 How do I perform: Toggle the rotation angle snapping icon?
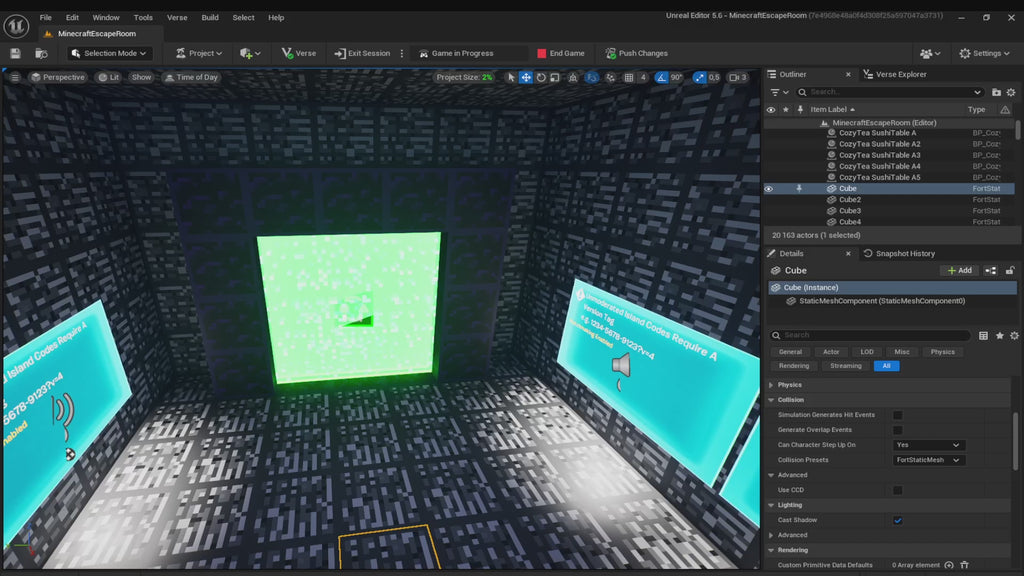click(x=661, y=77)
